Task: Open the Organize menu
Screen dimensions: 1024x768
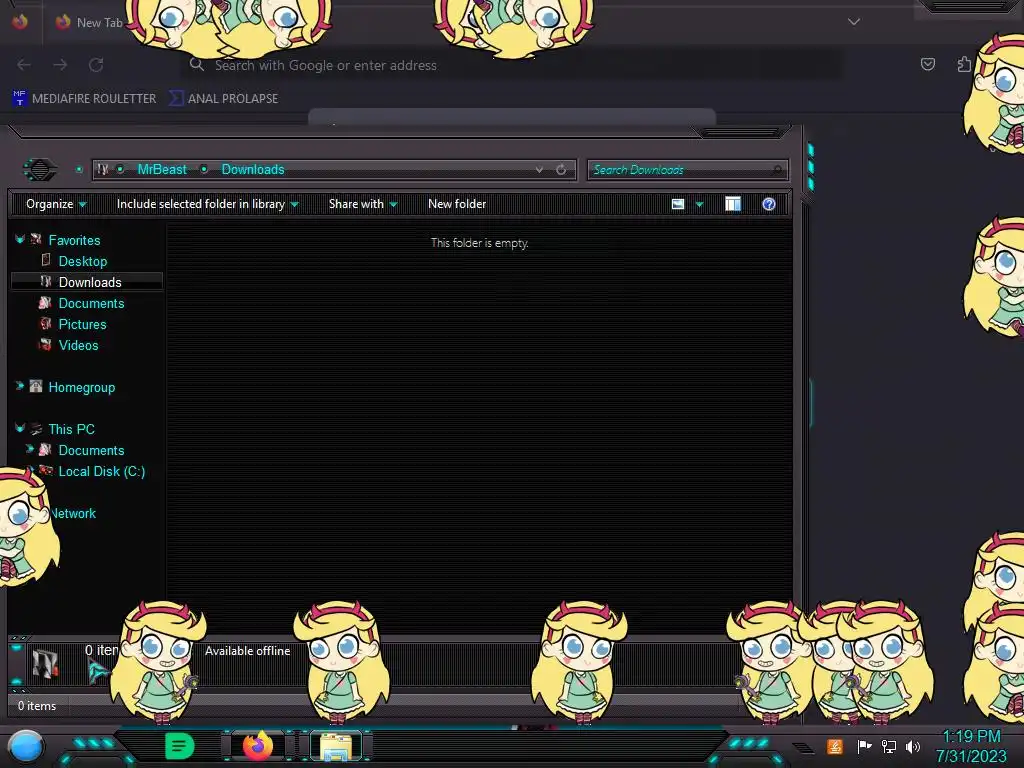Action: click(56, 204)
